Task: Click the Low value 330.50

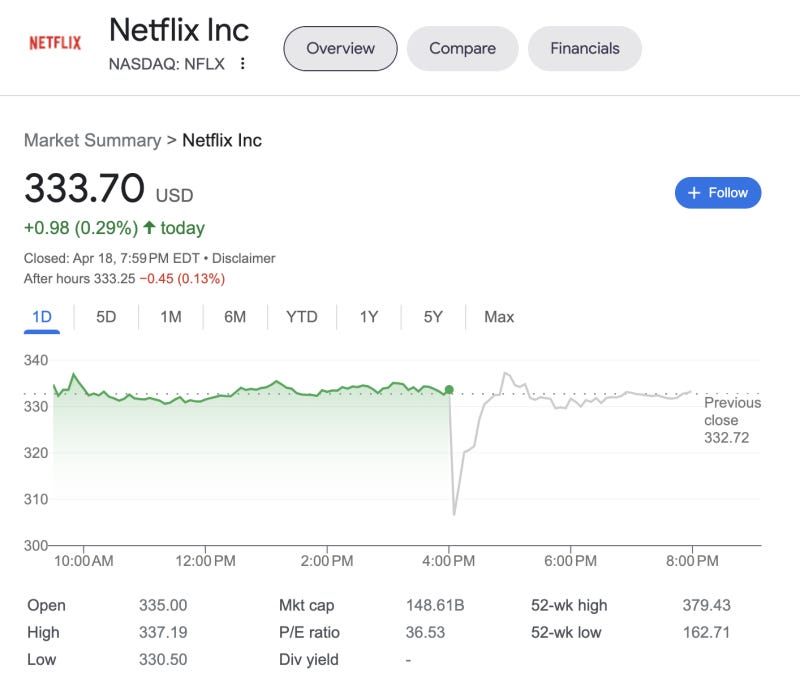Action: click(163, 660)
